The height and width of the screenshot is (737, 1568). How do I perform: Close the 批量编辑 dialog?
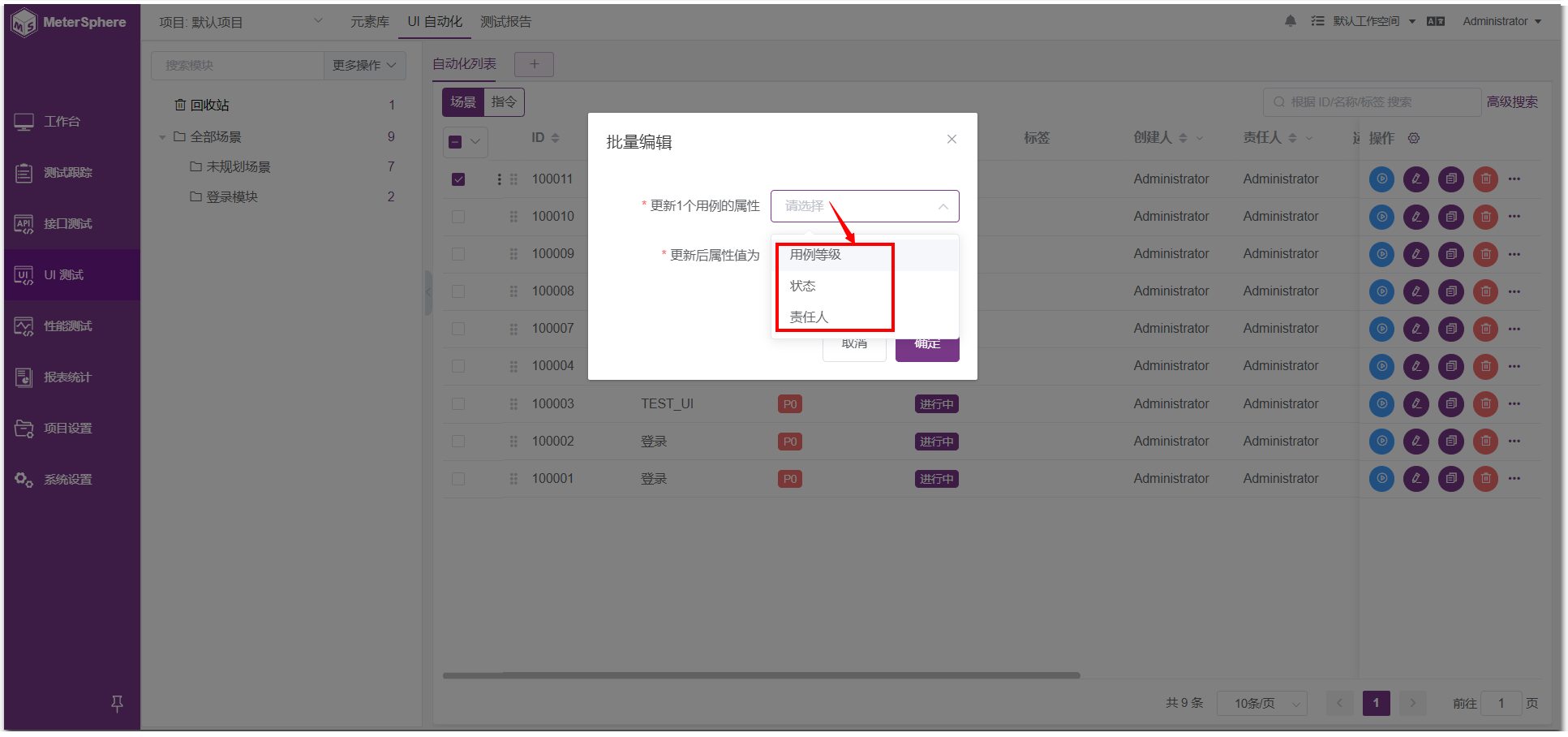point(952,140)
